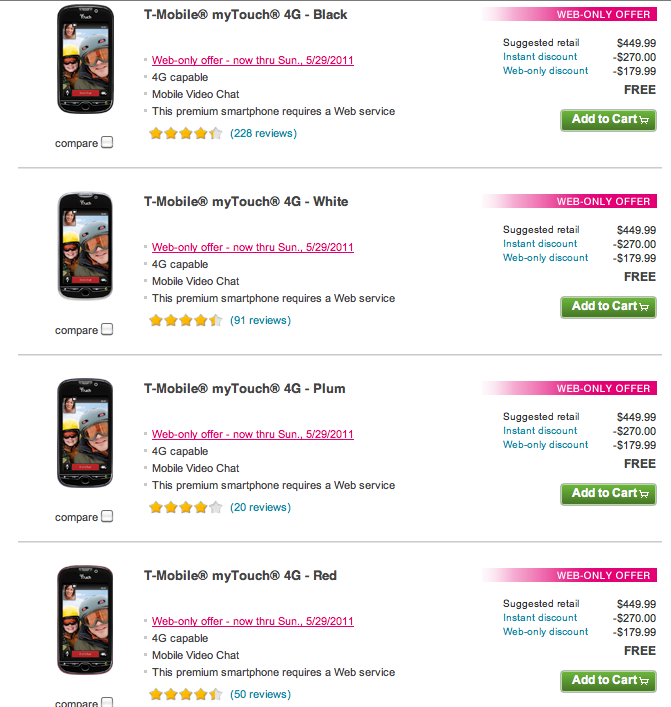Screen dimensions: 671x707
Task: Click Web-only discount link for White phone
Action: pos(546,258)
